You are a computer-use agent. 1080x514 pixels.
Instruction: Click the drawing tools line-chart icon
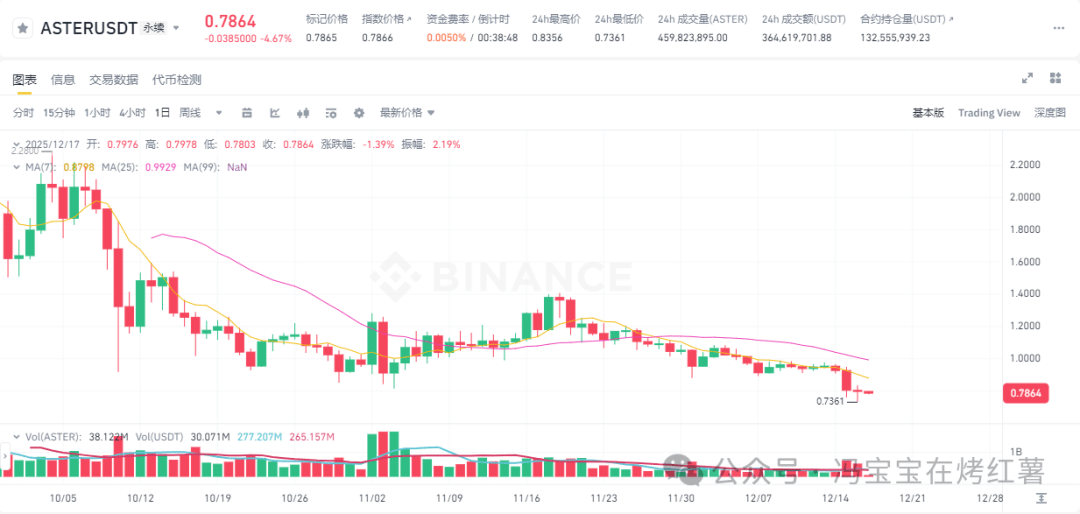274,113
